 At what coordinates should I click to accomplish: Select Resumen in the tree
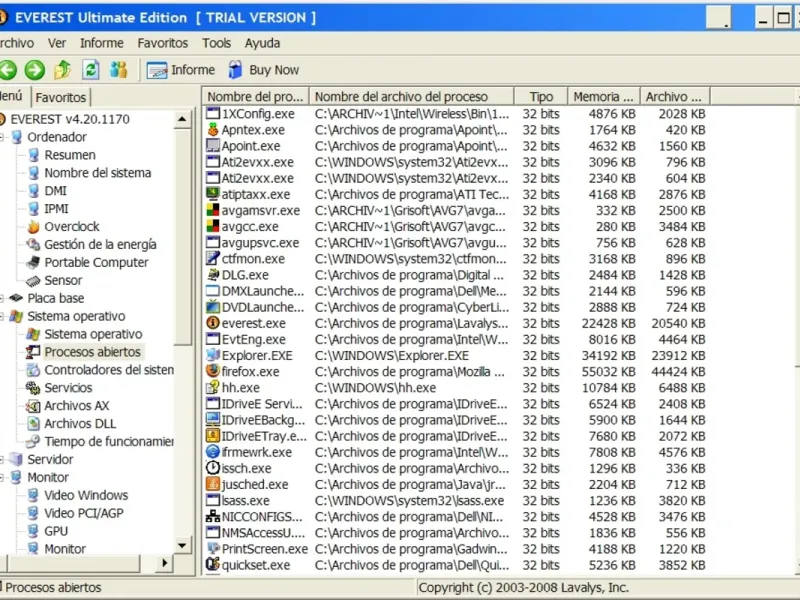pos(70,155)
